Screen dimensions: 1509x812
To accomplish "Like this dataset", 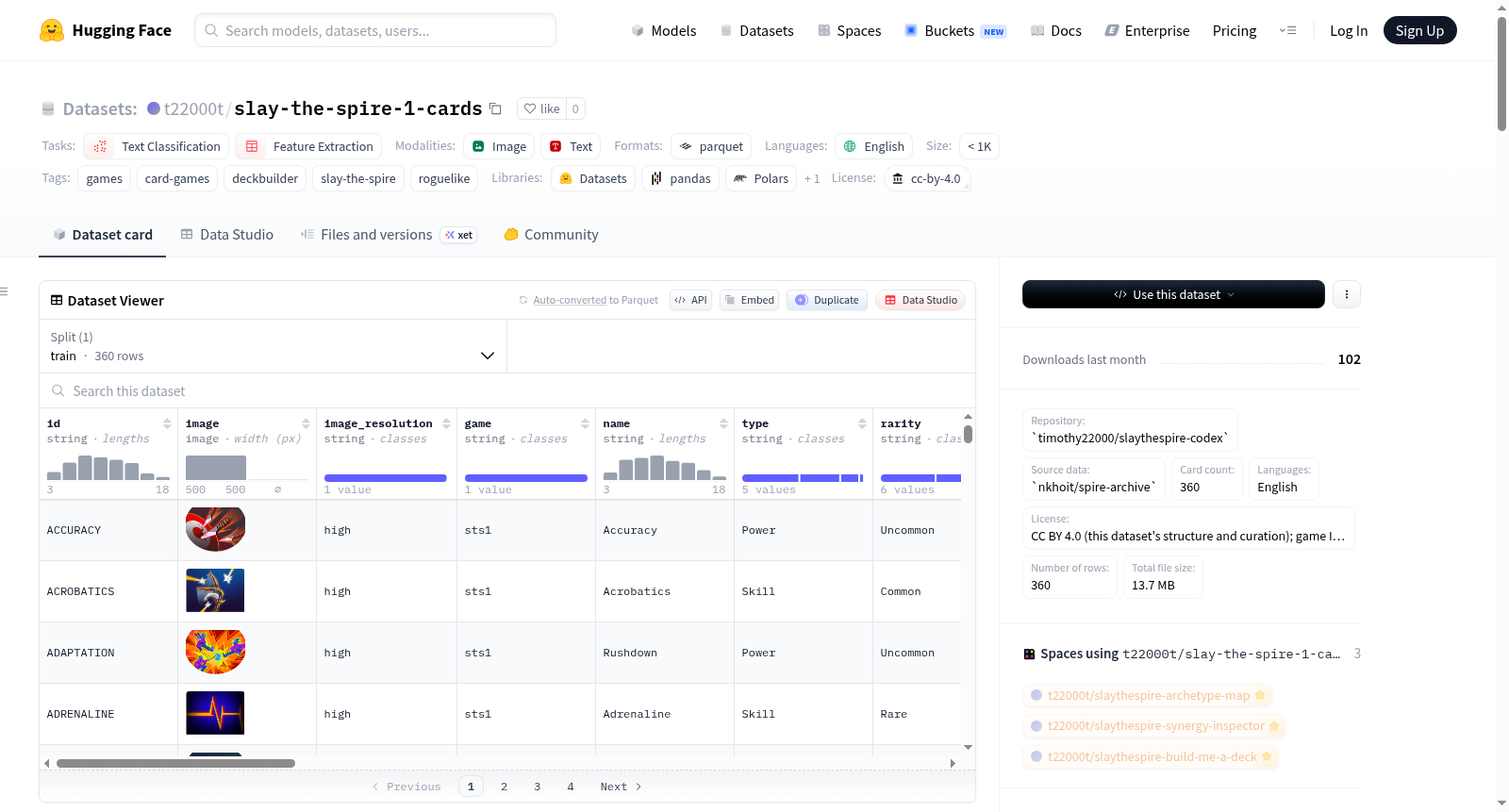I will click(x=542, y=108).
